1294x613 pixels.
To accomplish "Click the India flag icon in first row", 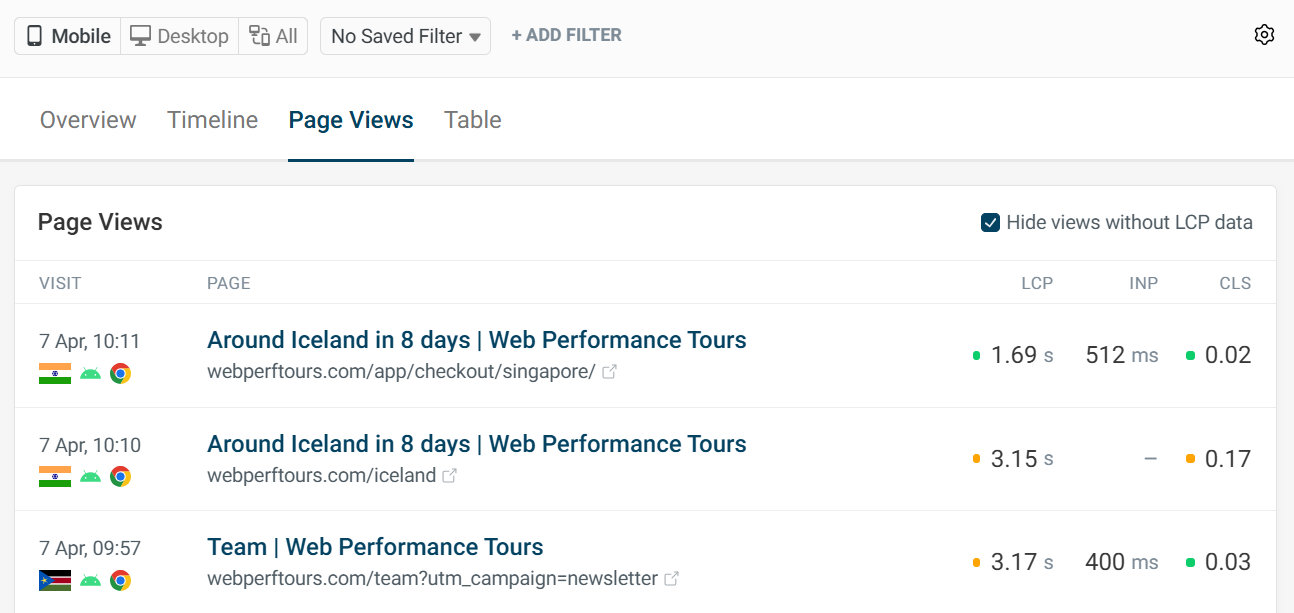I will click(54, 373).
